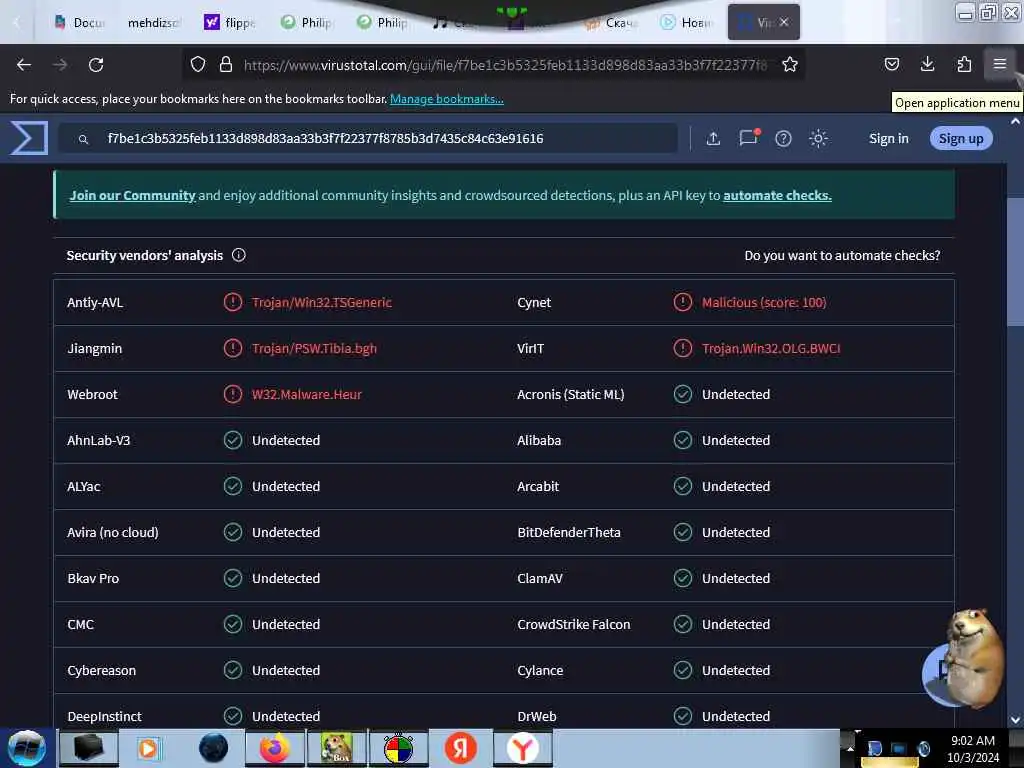Click the Cybereason vendor name
The image size is (1024, 768).
(x=101, y=671)
